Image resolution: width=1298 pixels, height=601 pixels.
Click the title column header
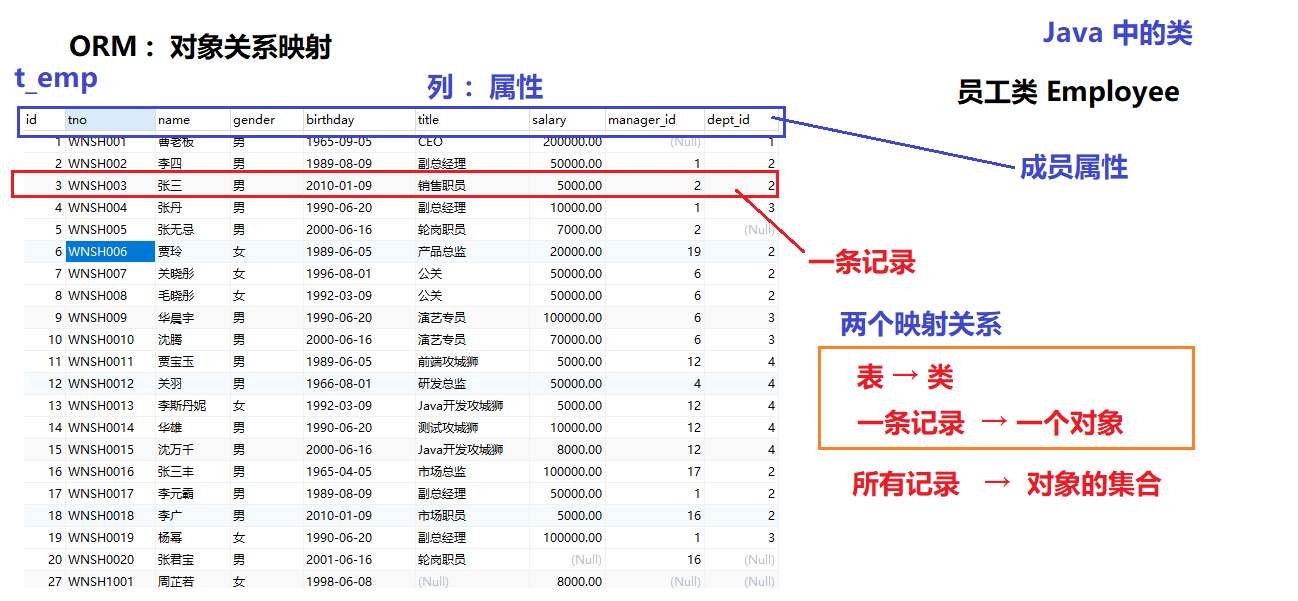(471, 120)
